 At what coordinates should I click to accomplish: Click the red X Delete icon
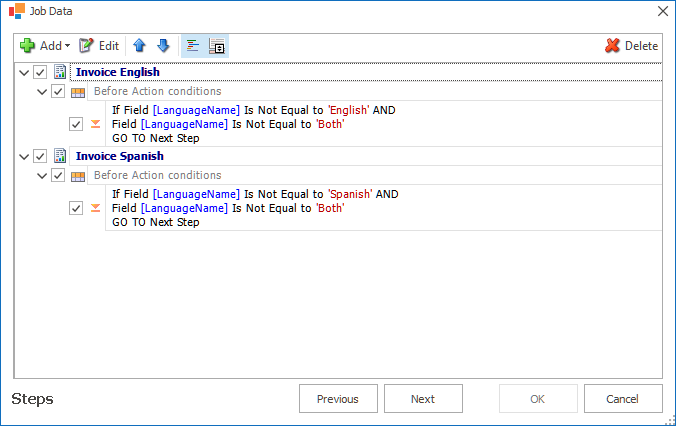coord(612,46)
